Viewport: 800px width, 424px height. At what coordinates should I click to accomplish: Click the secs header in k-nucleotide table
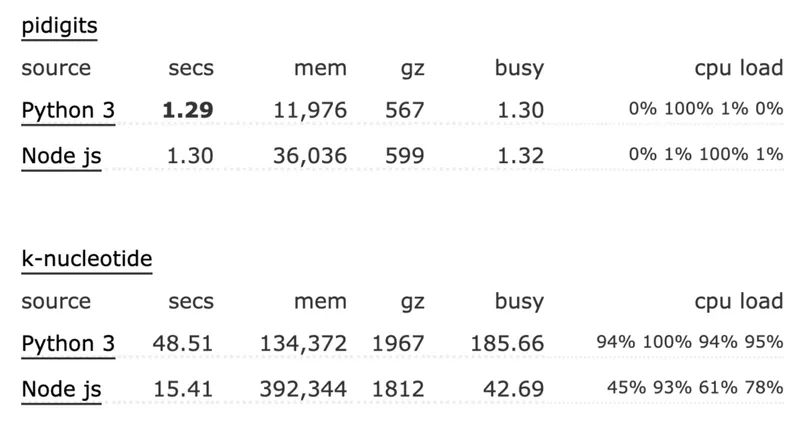tap(189, 301)
